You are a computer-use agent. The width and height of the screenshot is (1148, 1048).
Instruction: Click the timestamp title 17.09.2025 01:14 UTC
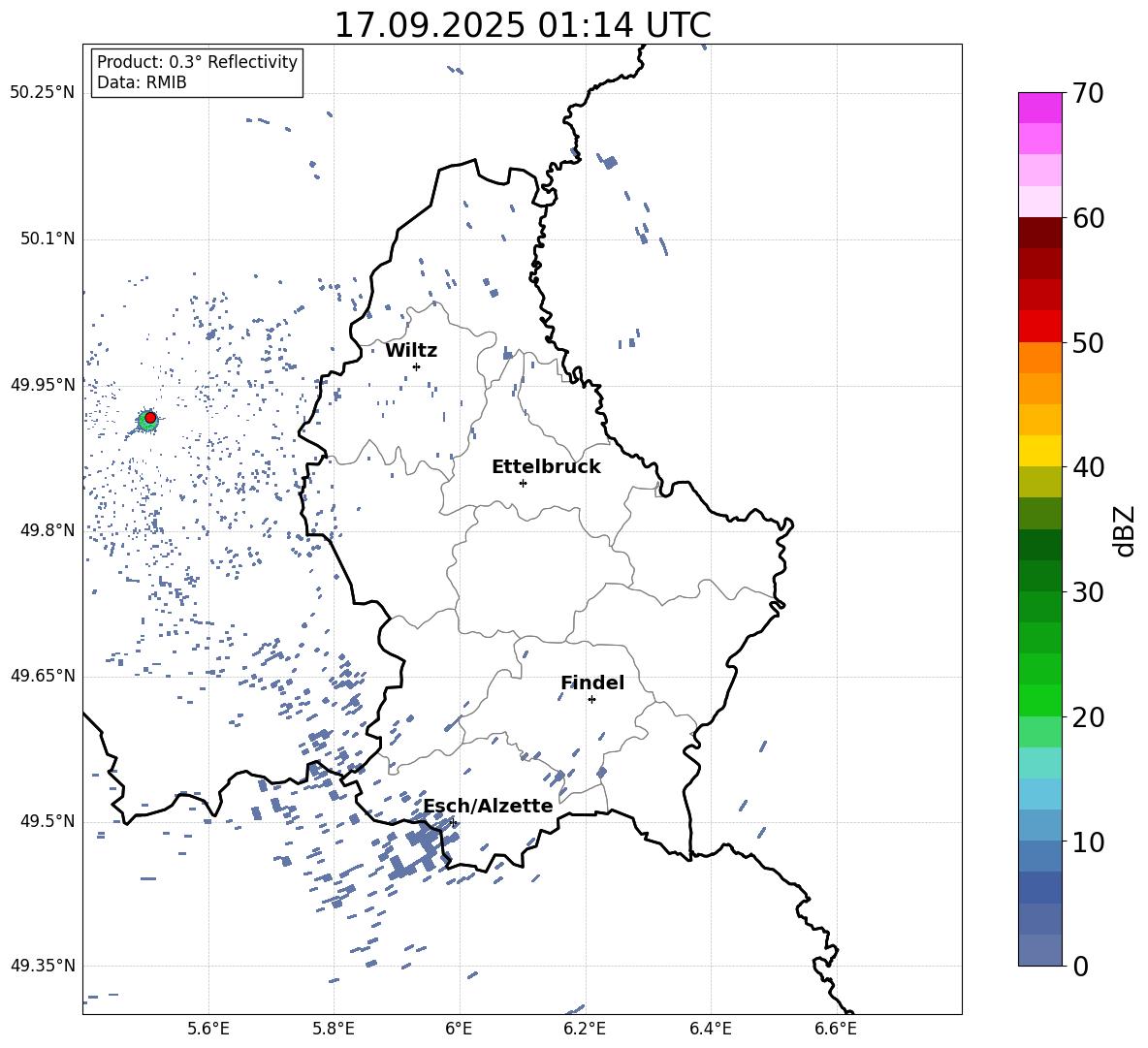523,25
